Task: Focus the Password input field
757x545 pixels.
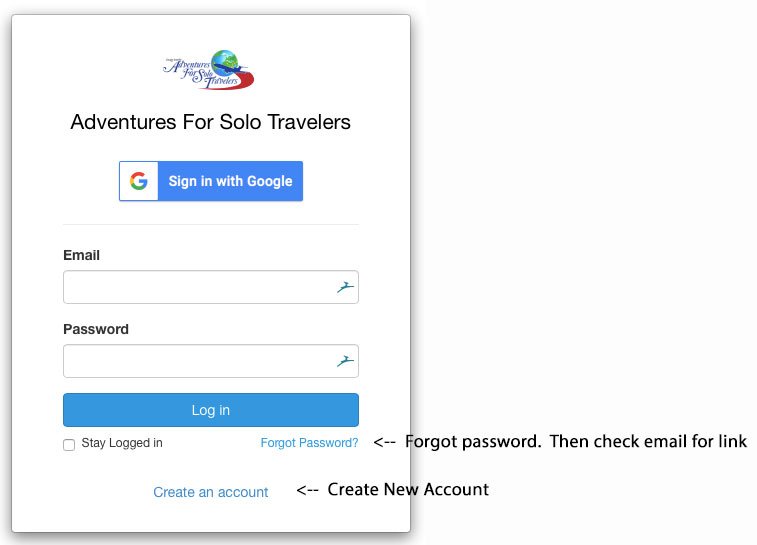Action: point(211,361)
